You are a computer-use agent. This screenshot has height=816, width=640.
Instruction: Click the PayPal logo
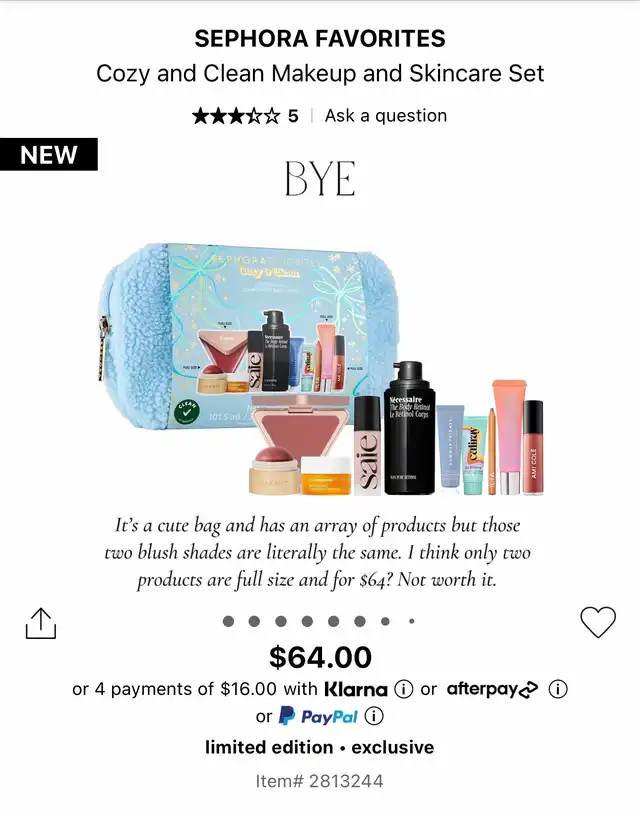point(318,716)
